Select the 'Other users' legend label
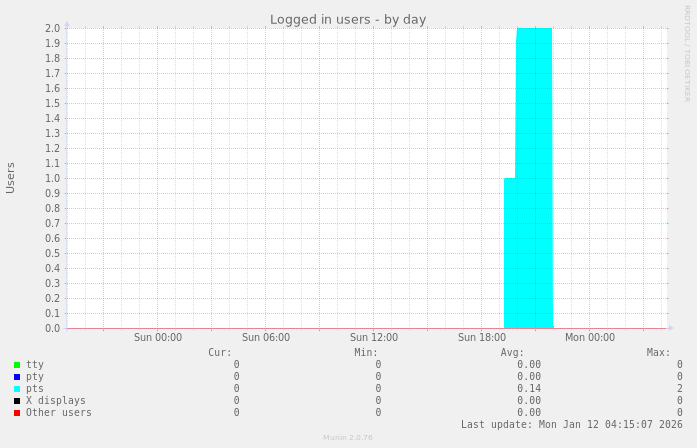Image resolution: width=697 pixels, height=448 pixels. point(59,412)
